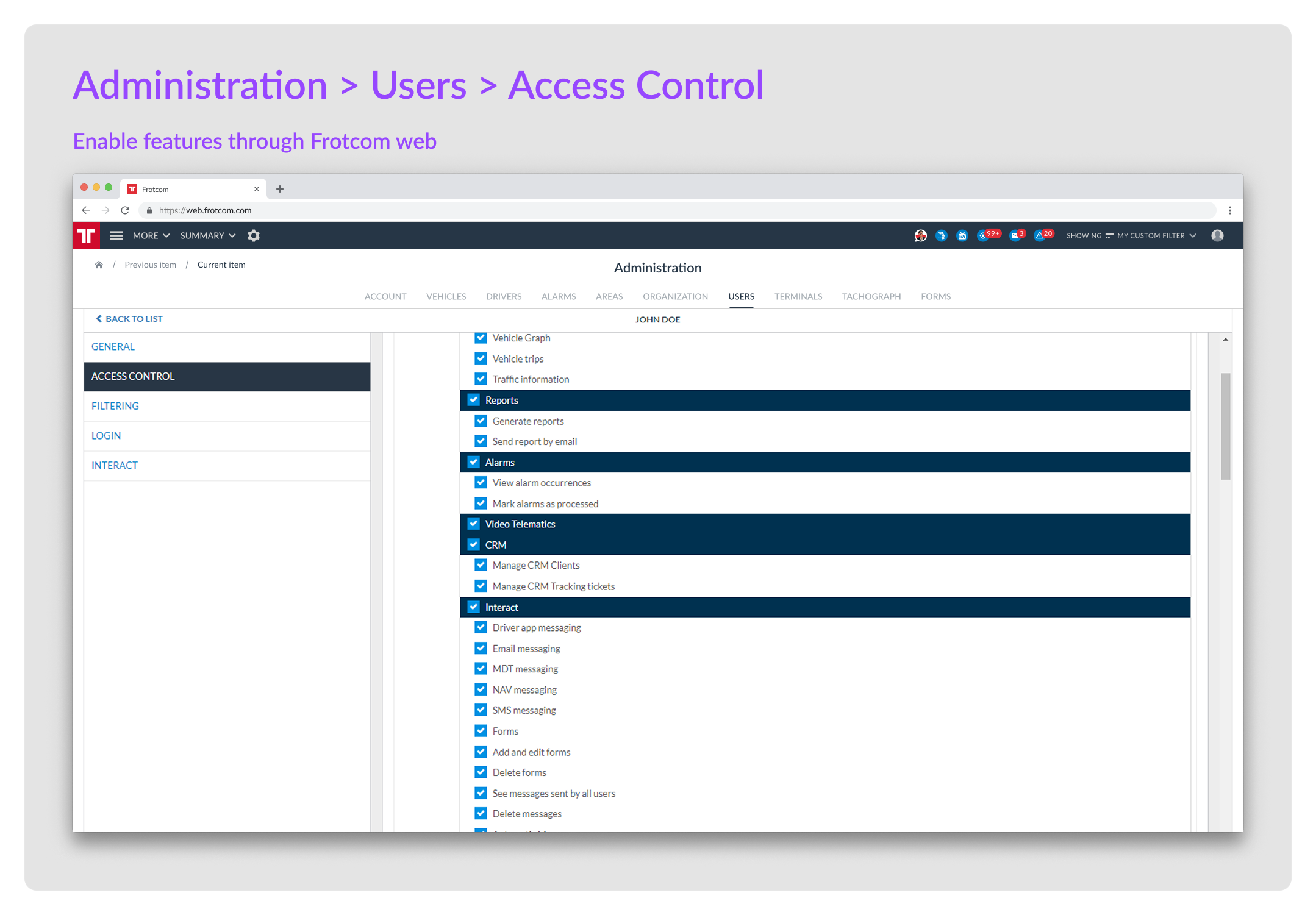
Task: Uncheck the Video Telematics checkbox
Action: pyautogui.click(x=474, y=524)
